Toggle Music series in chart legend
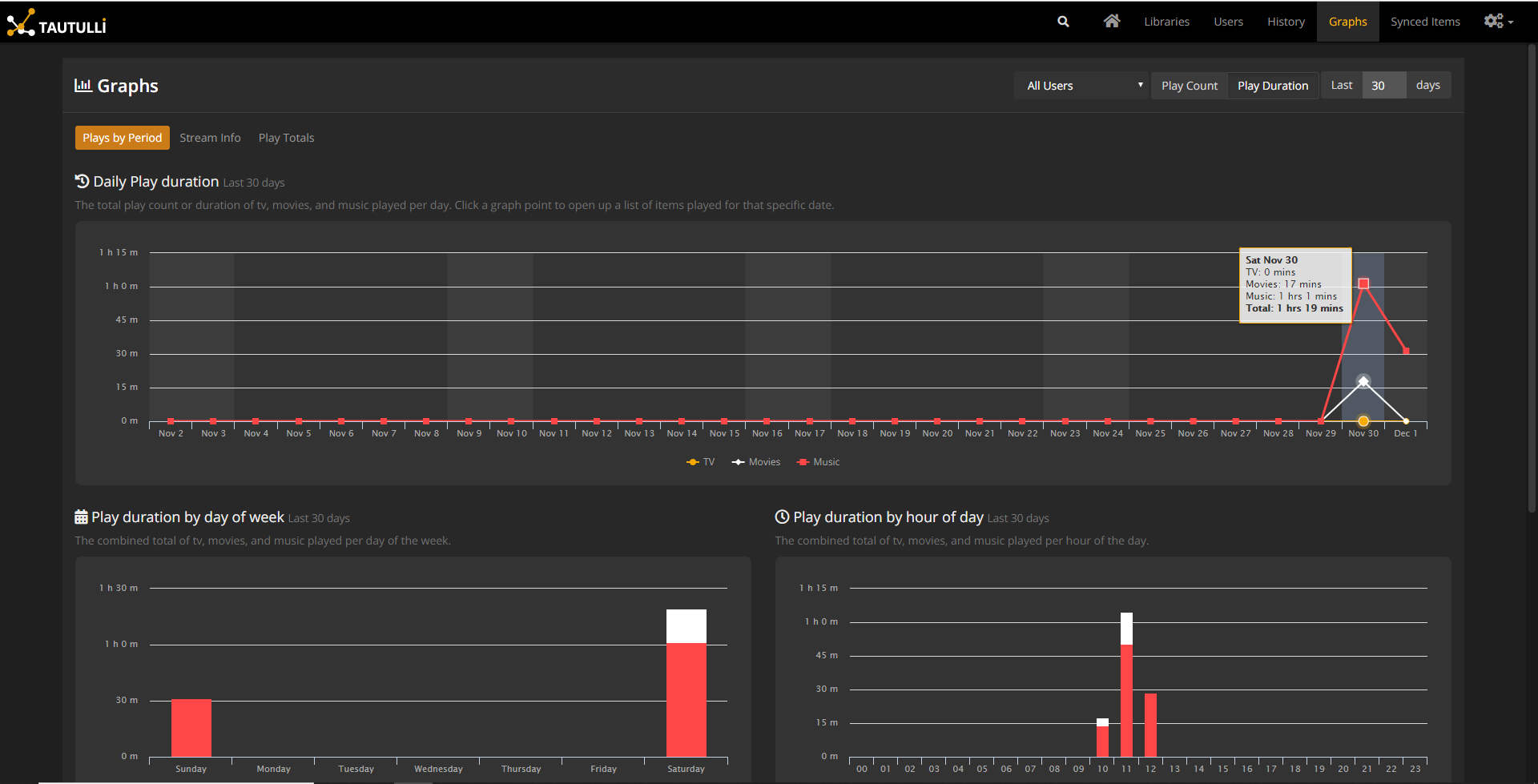The height and width of the screenshot is (784, 1538). 819,462
